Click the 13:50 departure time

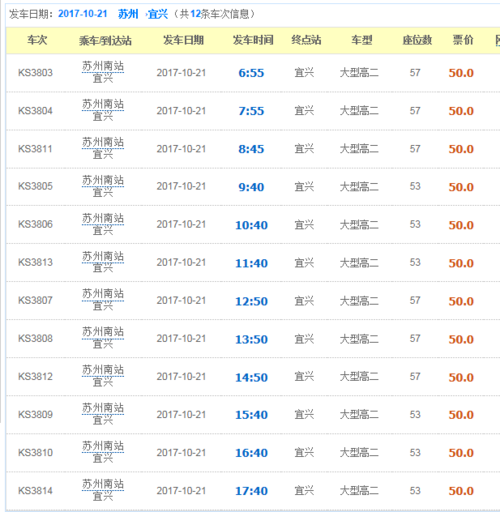pos(252,339)
